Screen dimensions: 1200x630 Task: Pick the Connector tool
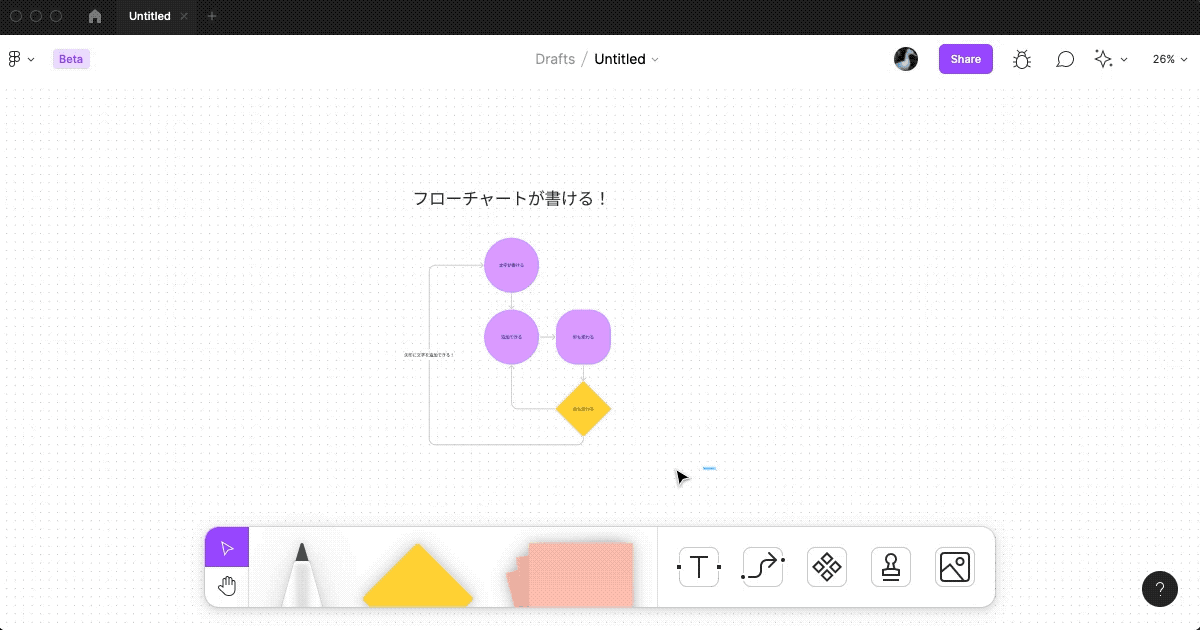pos(762,567)
